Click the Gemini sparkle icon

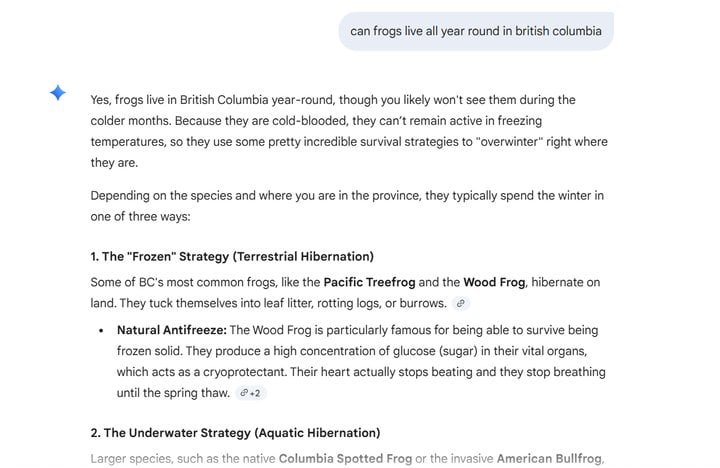pyautogui.click(x=58, y=93)
